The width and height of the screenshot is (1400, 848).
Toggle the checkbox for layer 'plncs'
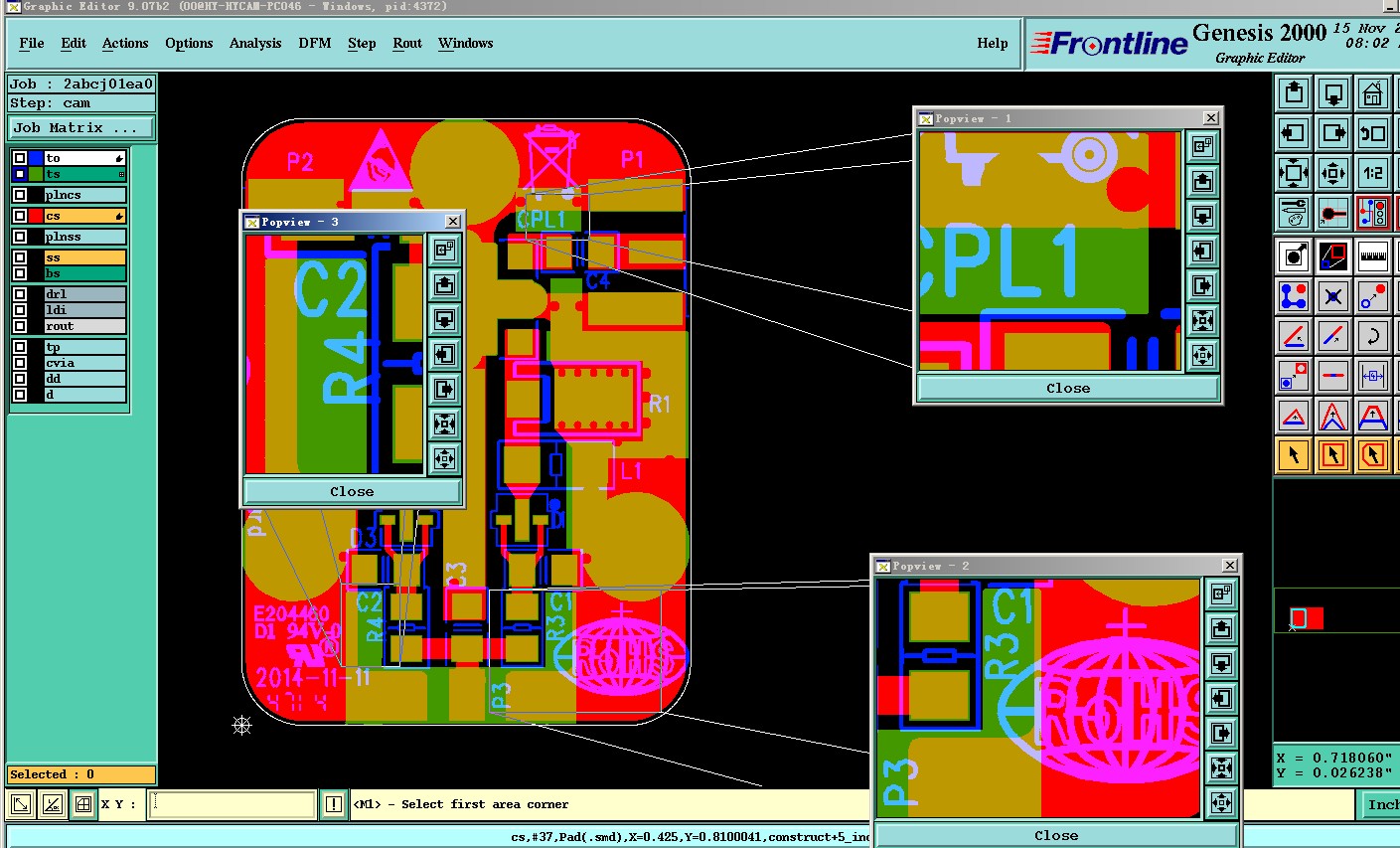click(20, 195)
